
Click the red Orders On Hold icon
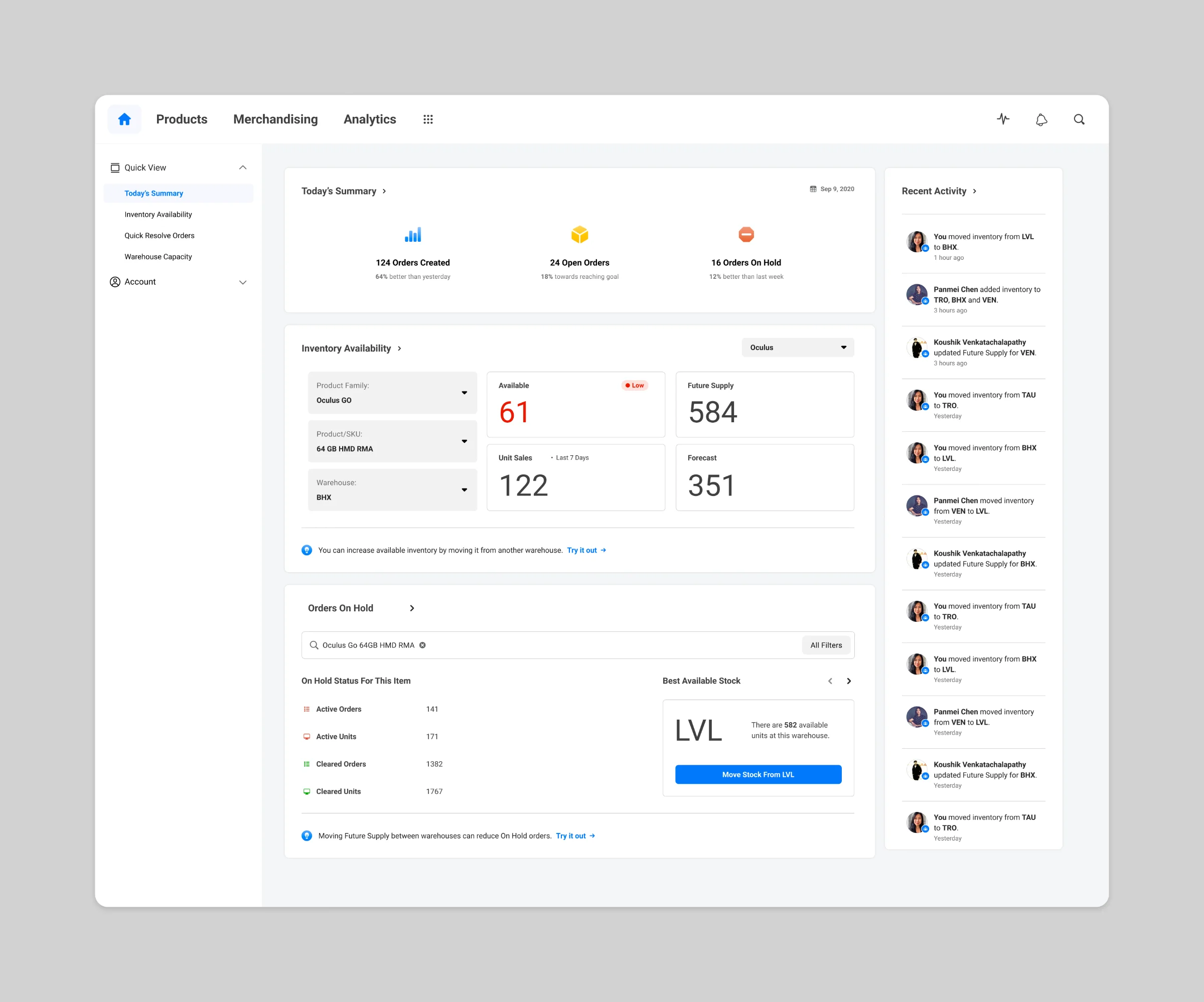[x=746, y=234]
